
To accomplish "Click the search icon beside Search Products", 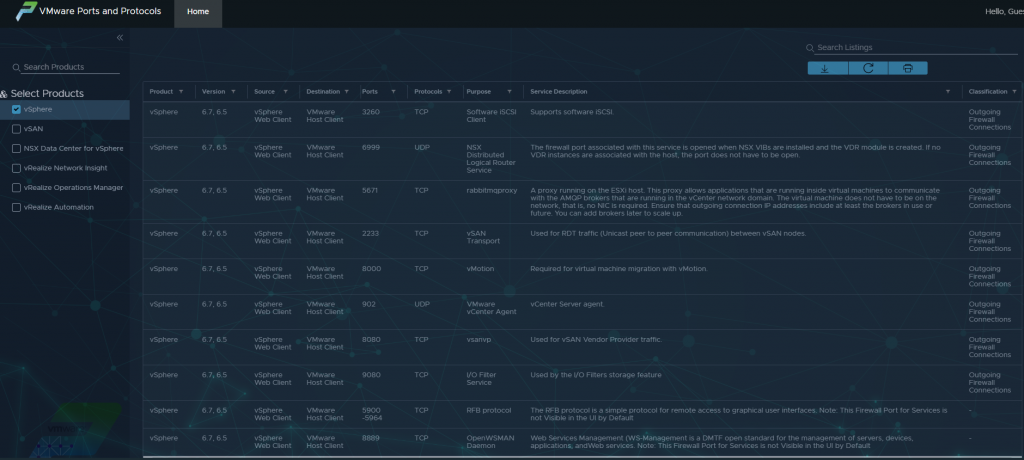I will coord(16,67).
